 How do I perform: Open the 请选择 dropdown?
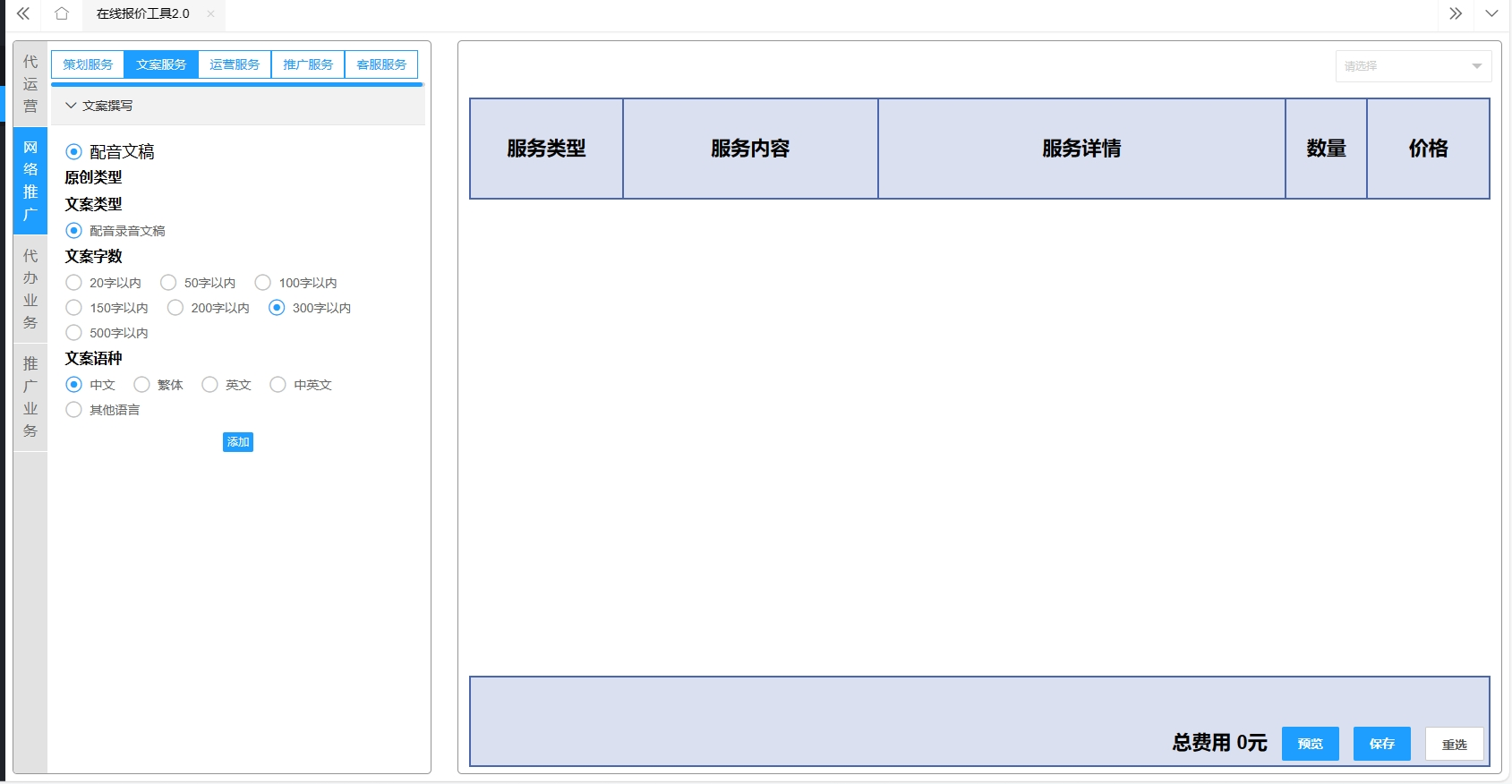[1413, 66]
